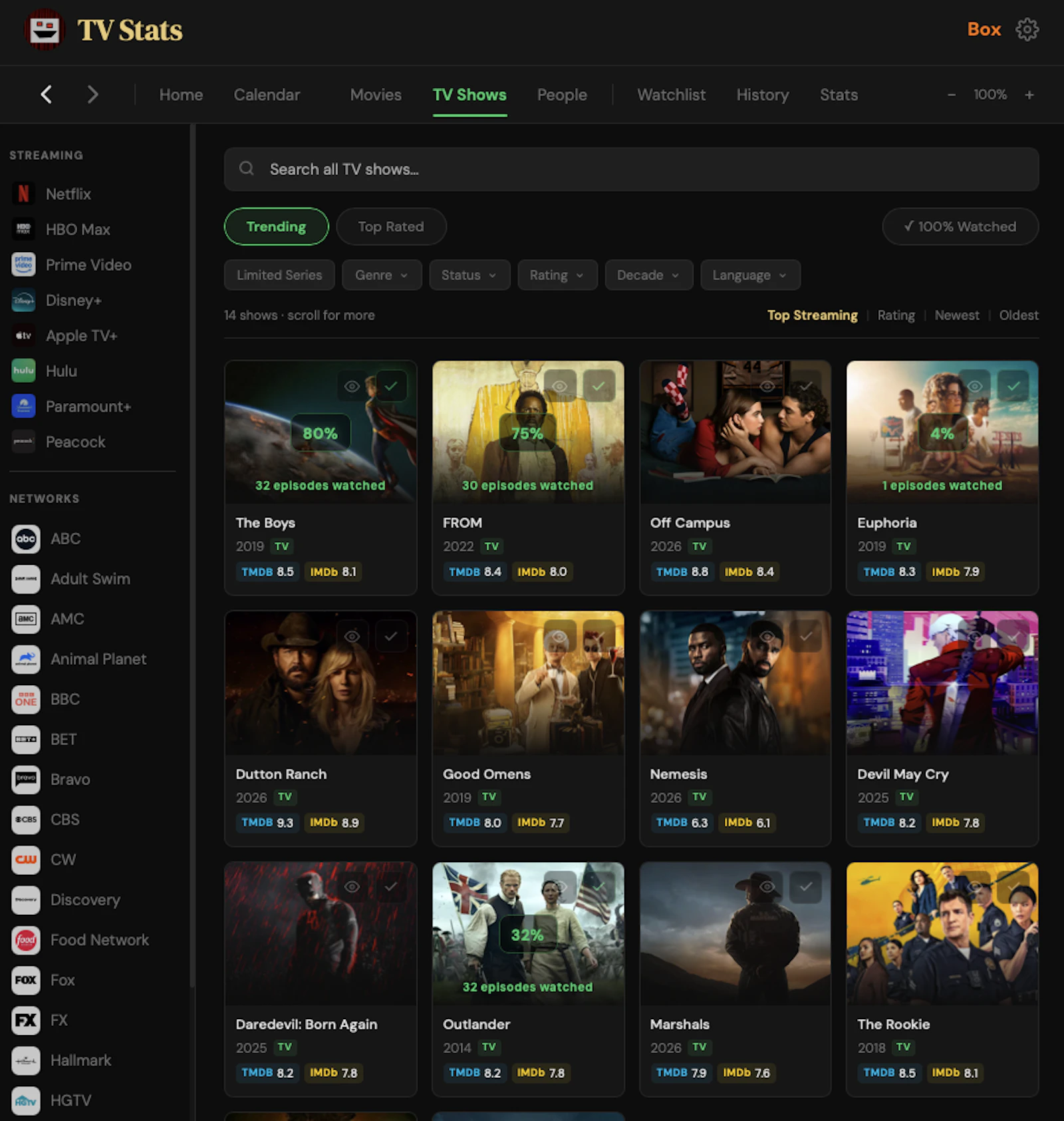Select the Top Rated button

click(x=391, y=226)
